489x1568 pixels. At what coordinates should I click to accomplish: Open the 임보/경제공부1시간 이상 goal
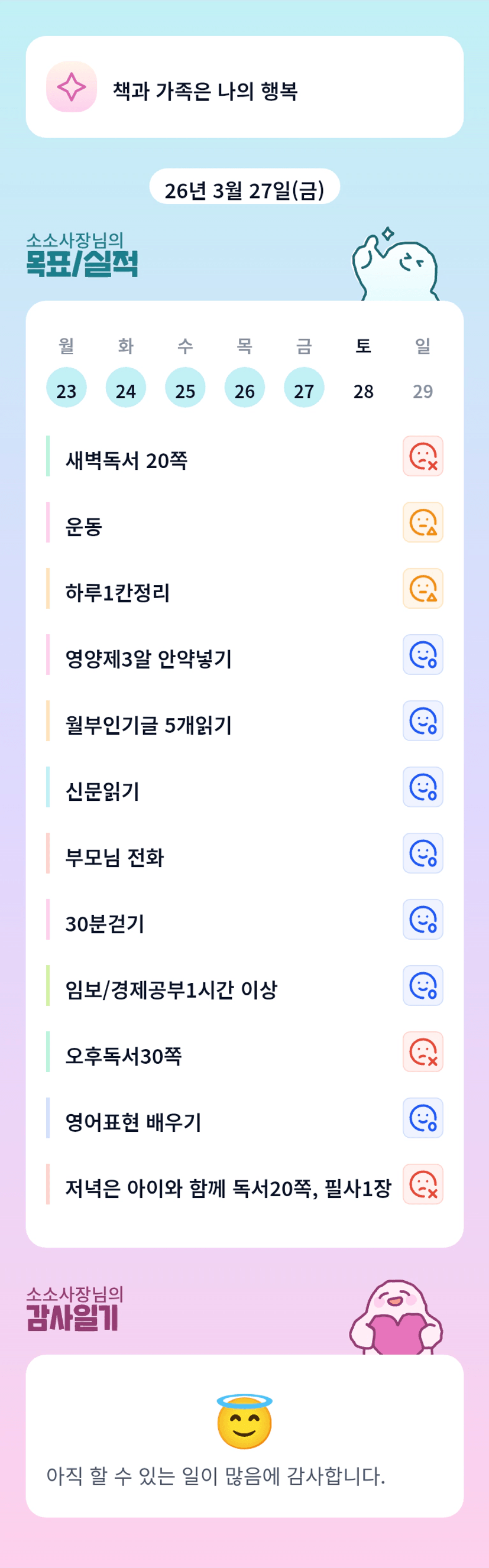click(171, 990)
